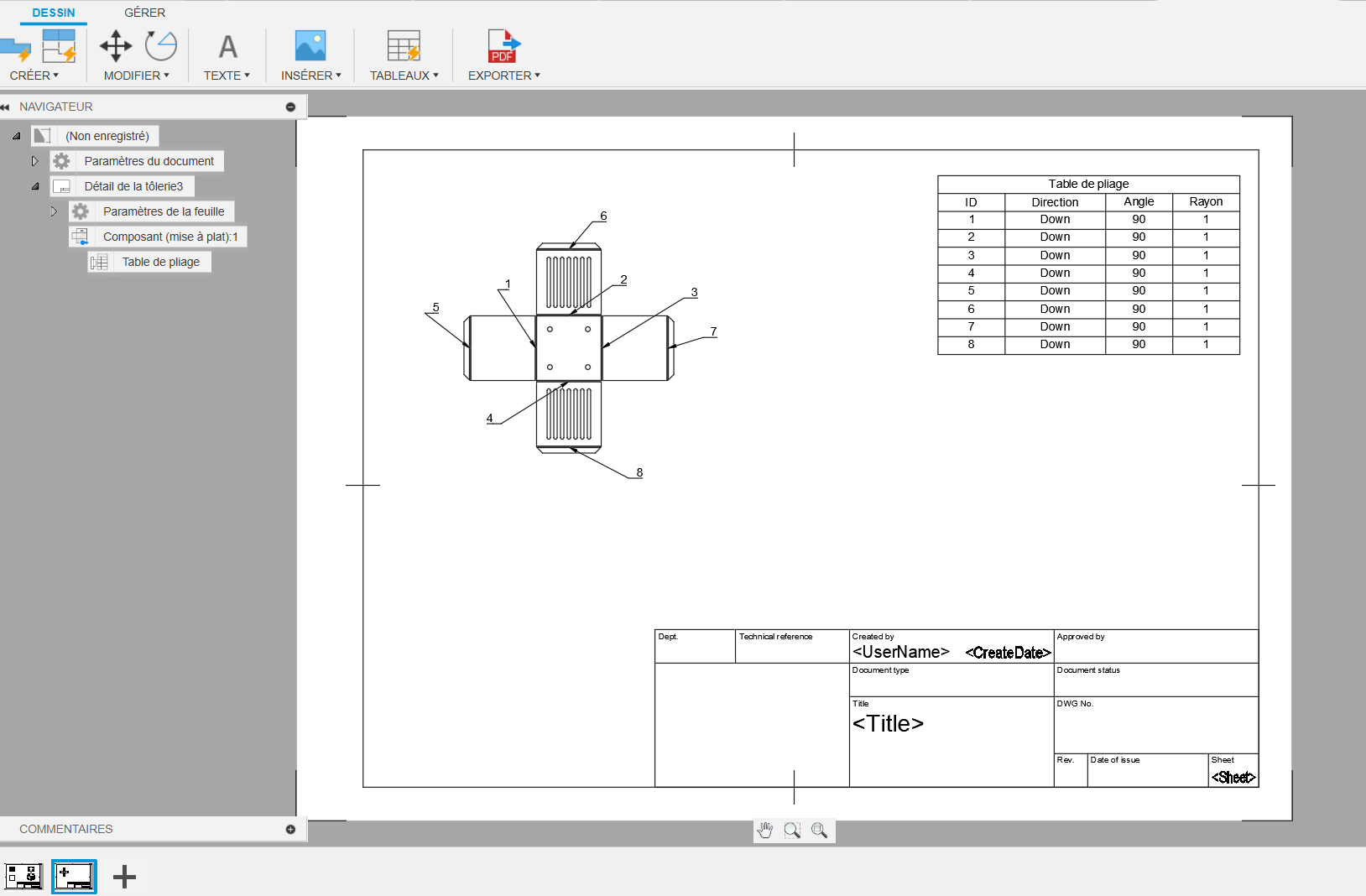Screen dimensions: 1366x896
Task: Click the Zoom Window magnifier icon
Action: click(792, 831)
